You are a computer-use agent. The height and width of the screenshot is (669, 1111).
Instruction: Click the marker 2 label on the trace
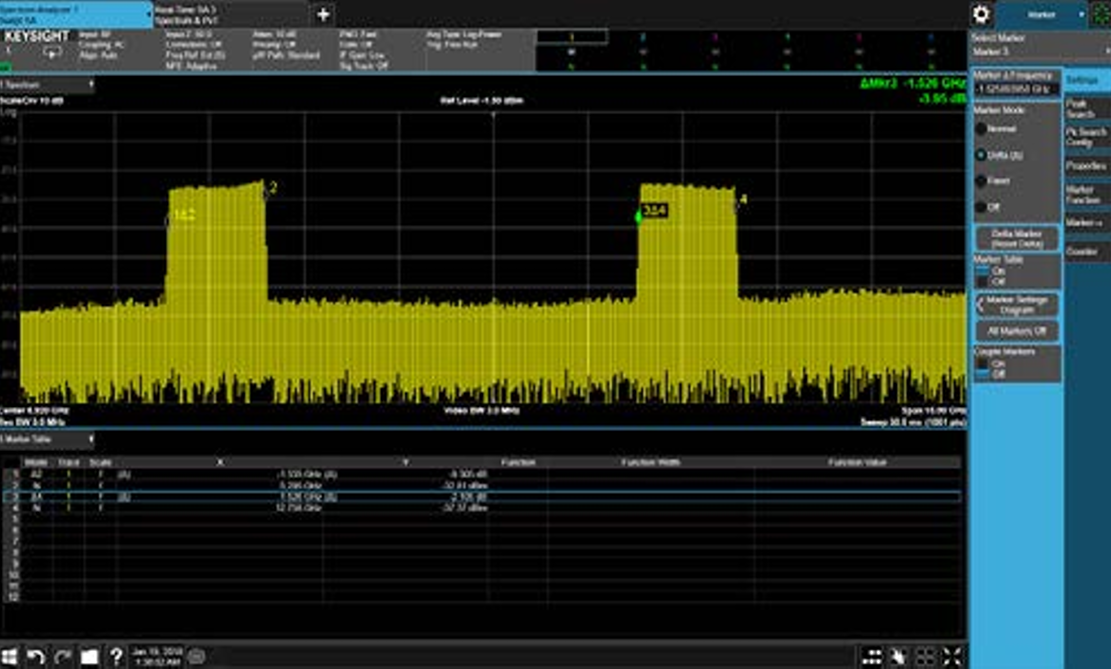coord(273,188)
